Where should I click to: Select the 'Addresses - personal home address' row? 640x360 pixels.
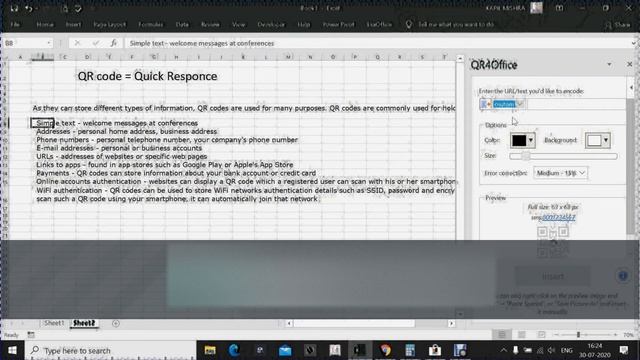pos(127,131)
